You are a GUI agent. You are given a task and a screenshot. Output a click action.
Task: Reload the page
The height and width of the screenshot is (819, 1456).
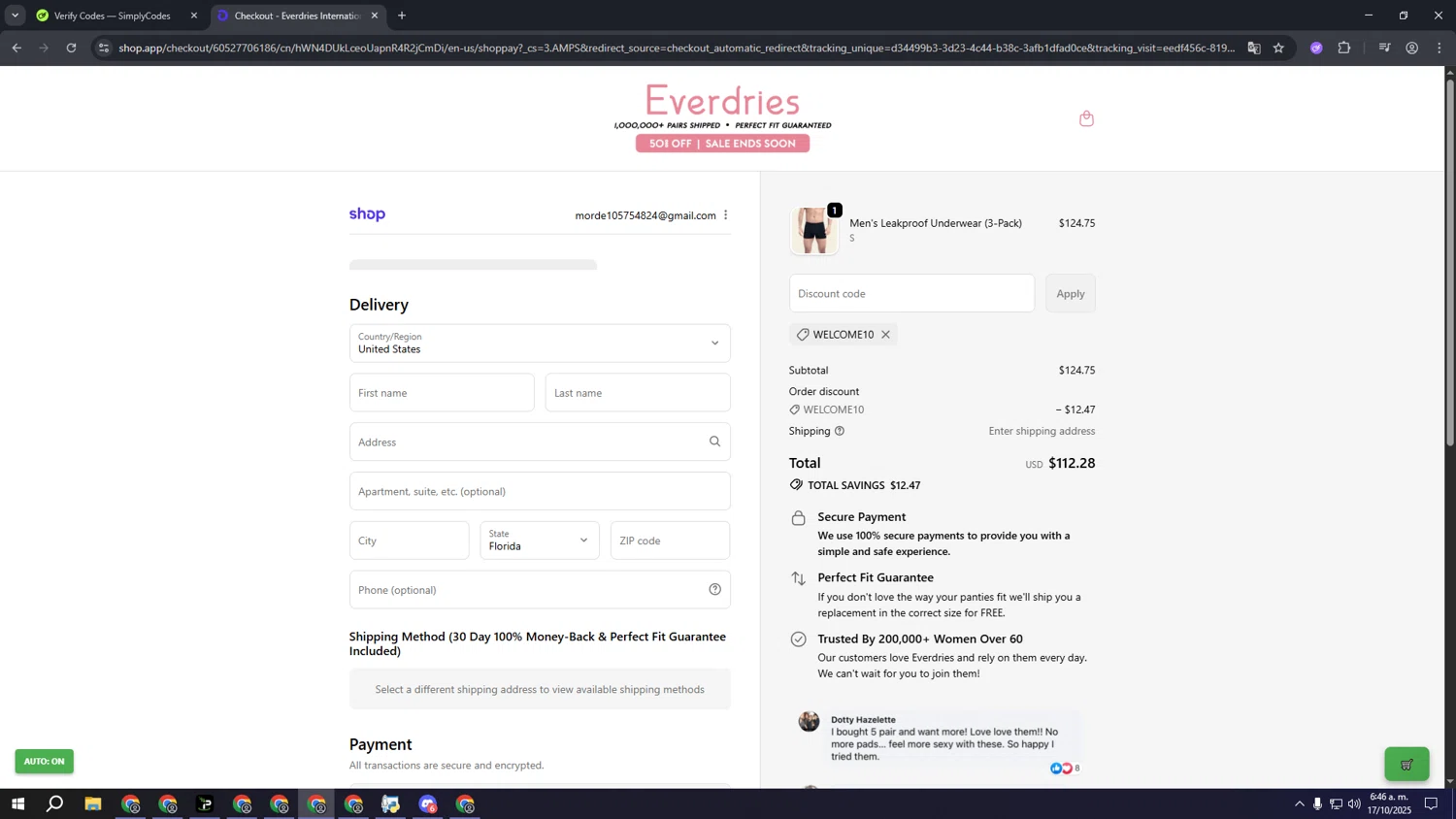point(71,48)
